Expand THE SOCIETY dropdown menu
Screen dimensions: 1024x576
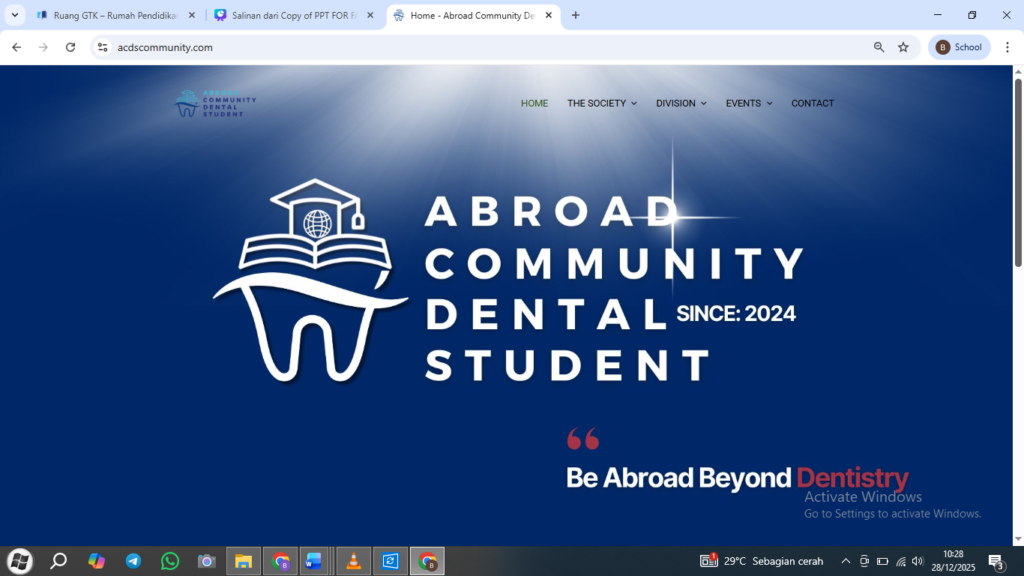click(x=601, y=103)
